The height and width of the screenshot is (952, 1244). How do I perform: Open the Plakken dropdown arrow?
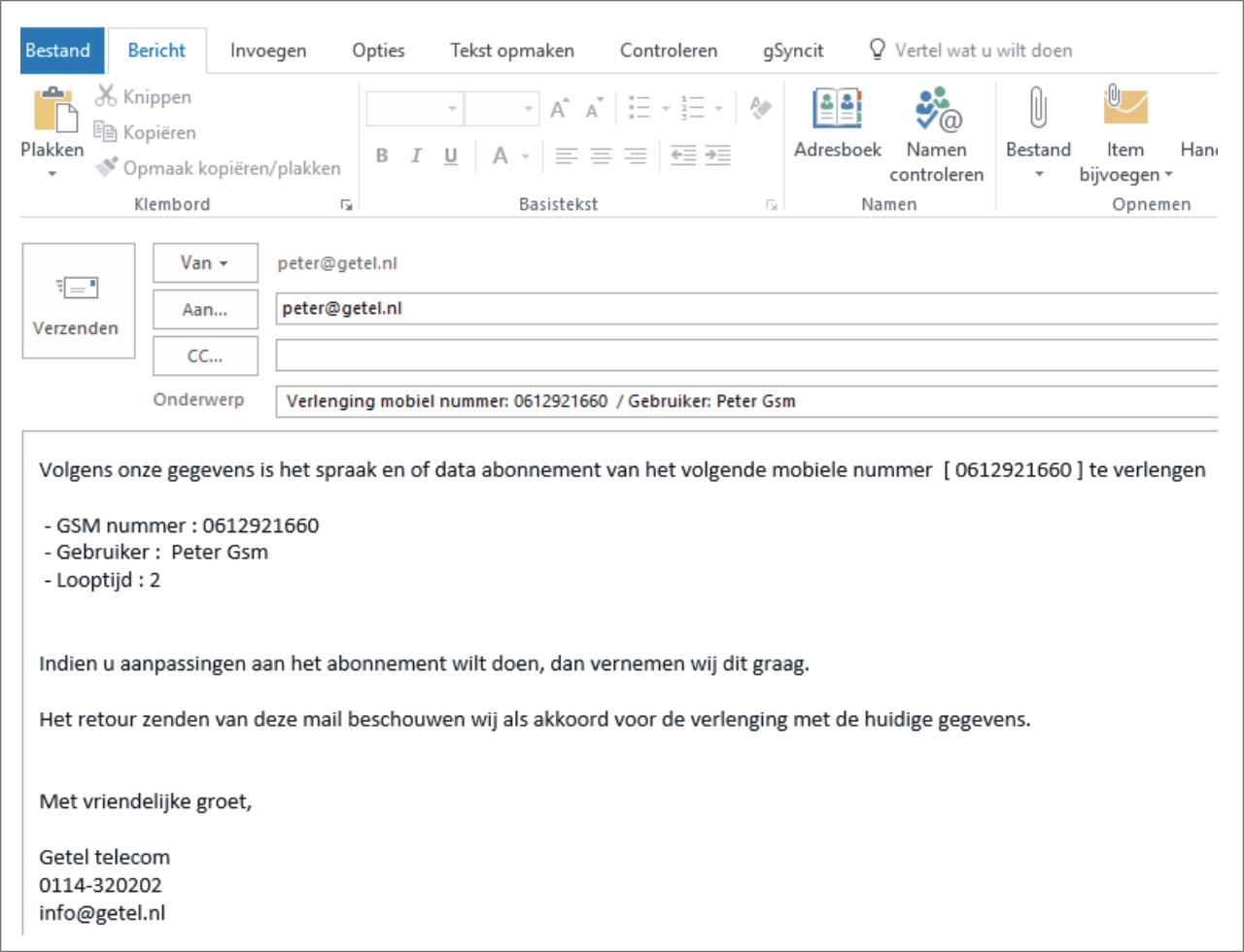[x=52, y=174]
